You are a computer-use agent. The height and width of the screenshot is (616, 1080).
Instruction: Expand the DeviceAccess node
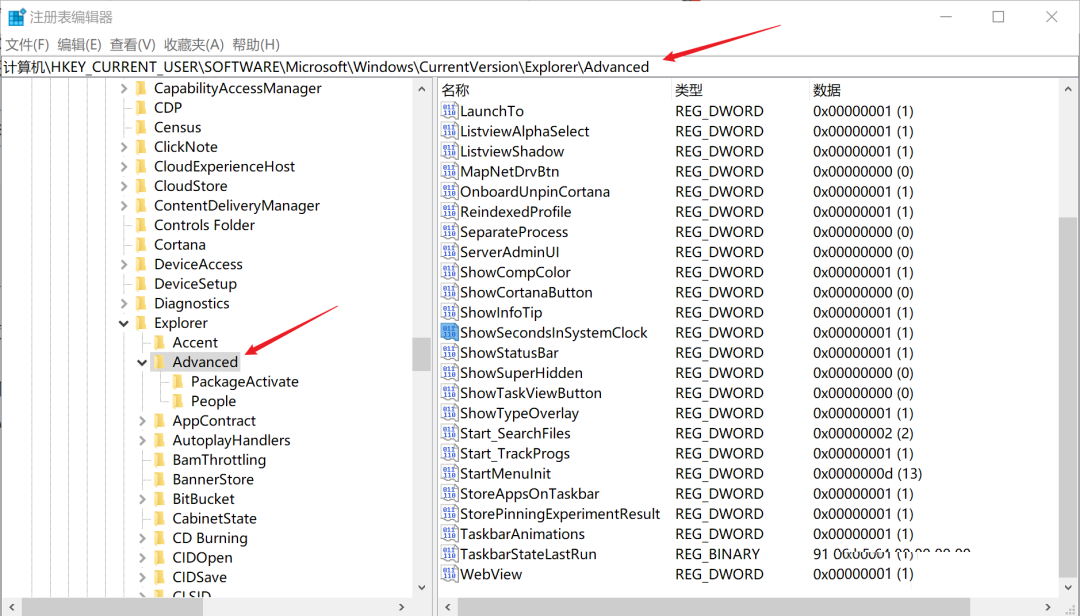123,264
